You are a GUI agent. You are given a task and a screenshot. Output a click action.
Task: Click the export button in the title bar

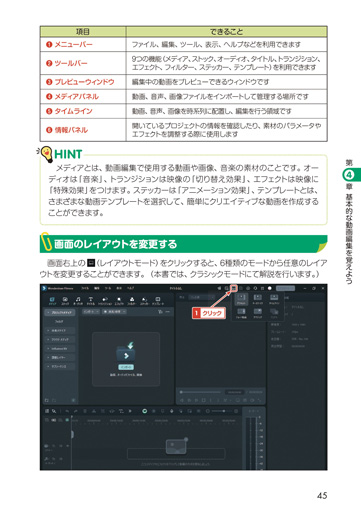tap(285, 288)
